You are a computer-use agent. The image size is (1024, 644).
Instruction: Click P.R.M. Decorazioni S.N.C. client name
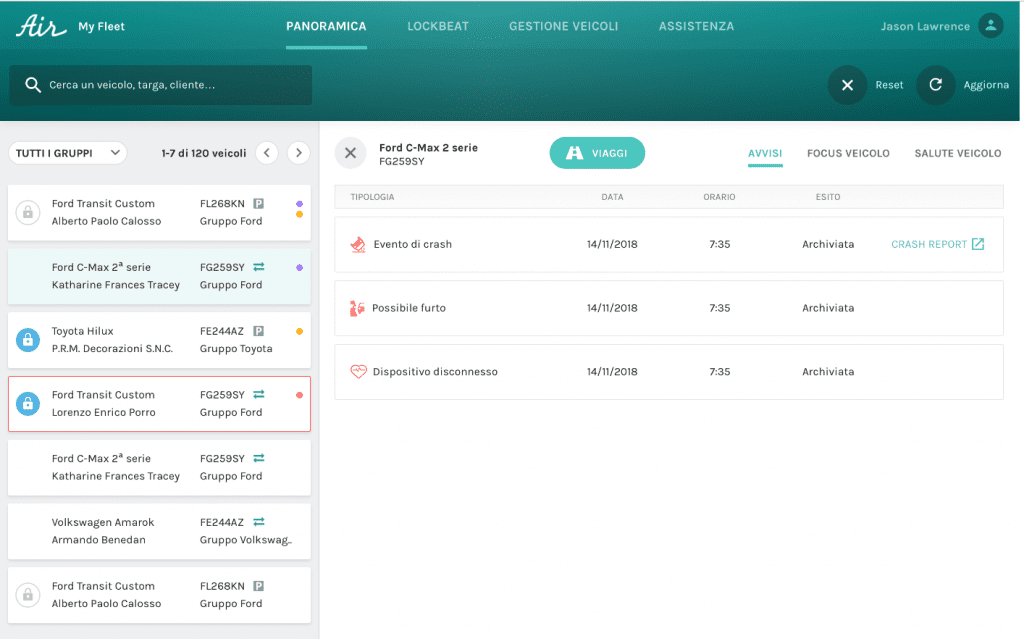click(x=112, y=349)
